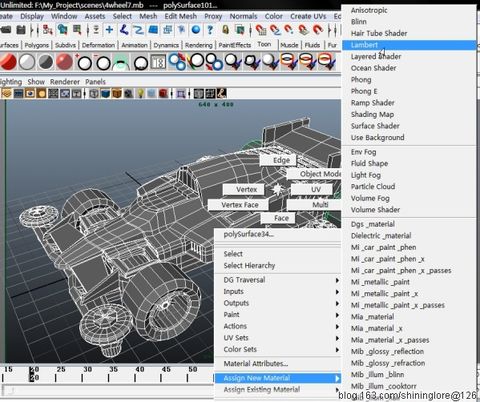Select the padlock lock-selection icon
The width and height of the screenshot is (480, 402).
pos(226,30)
